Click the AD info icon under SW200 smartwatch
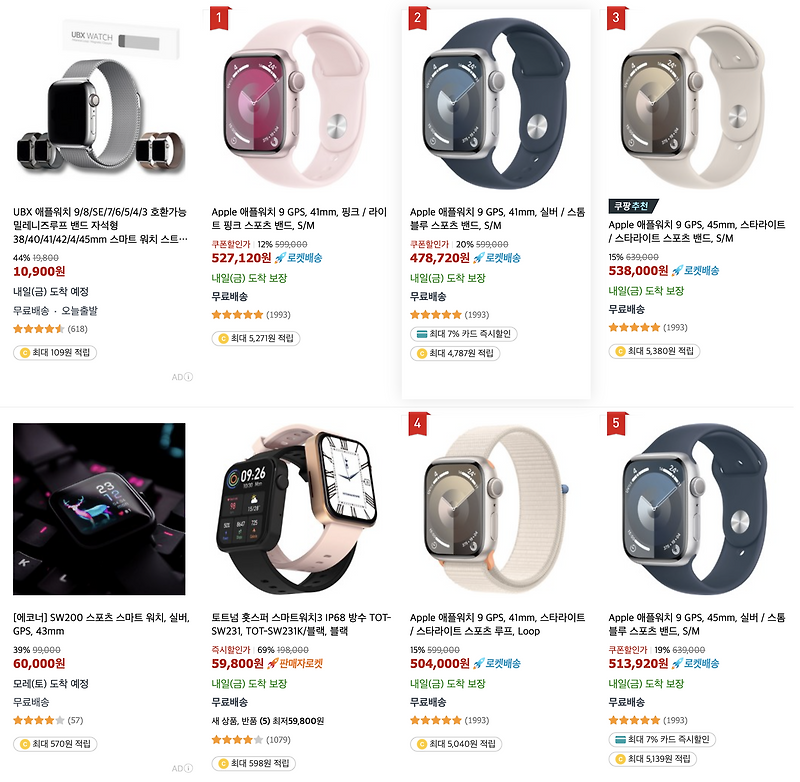 tap(188, 769)
